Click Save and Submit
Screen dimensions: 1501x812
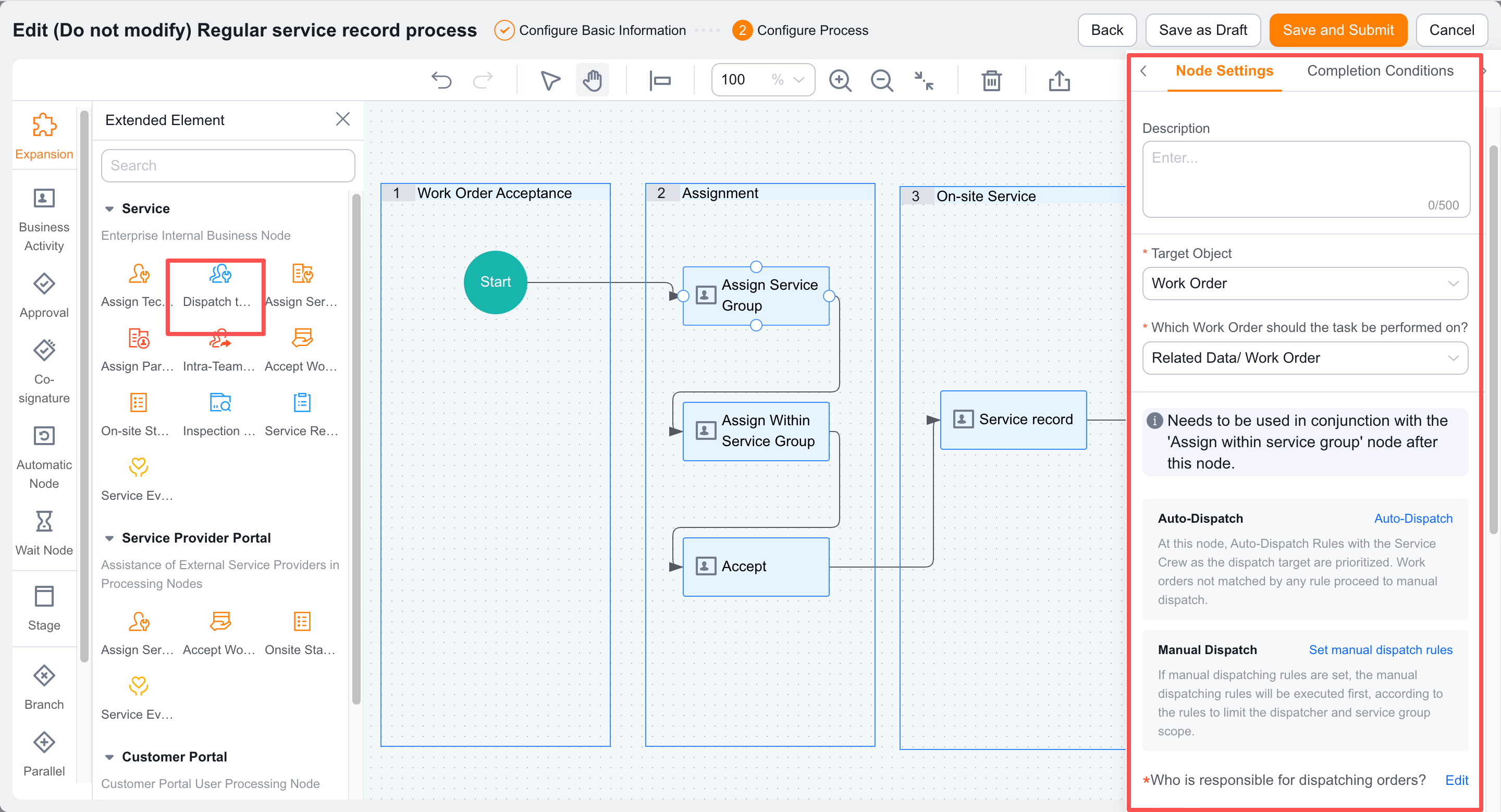point(1338,30)
